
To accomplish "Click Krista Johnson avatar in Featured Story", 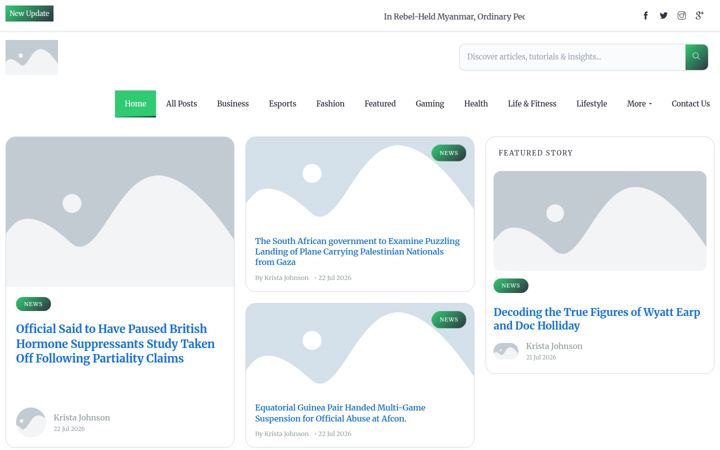I will pyautogui.click(x=506, y=351).
